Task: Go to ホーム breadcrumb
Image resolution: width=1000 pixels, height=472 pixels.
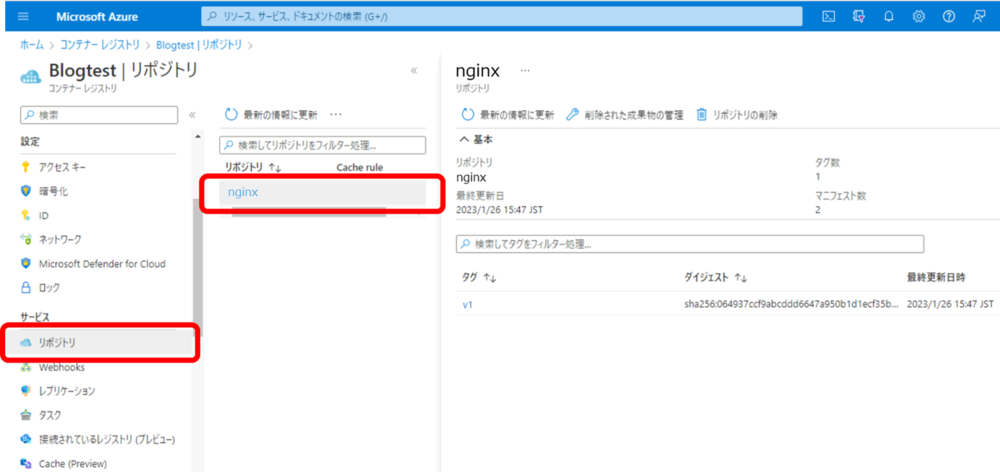Action: point(32,45)
